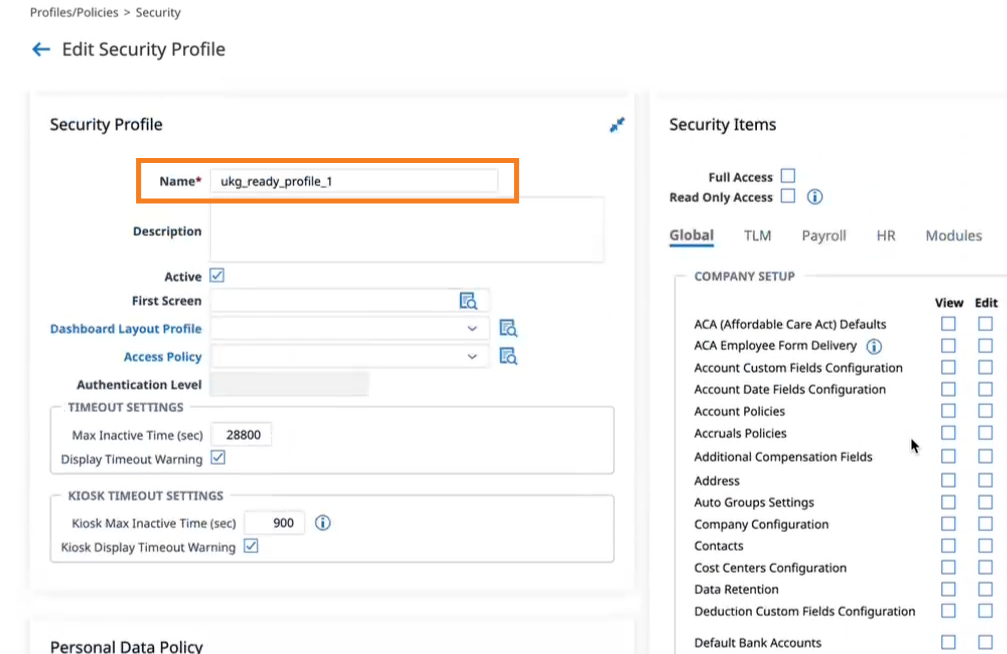Image resolution: width=1007 pixels, height=654 pixels.
Task: Check Edit for Auto Groups Settings
Action: [985, 502]
